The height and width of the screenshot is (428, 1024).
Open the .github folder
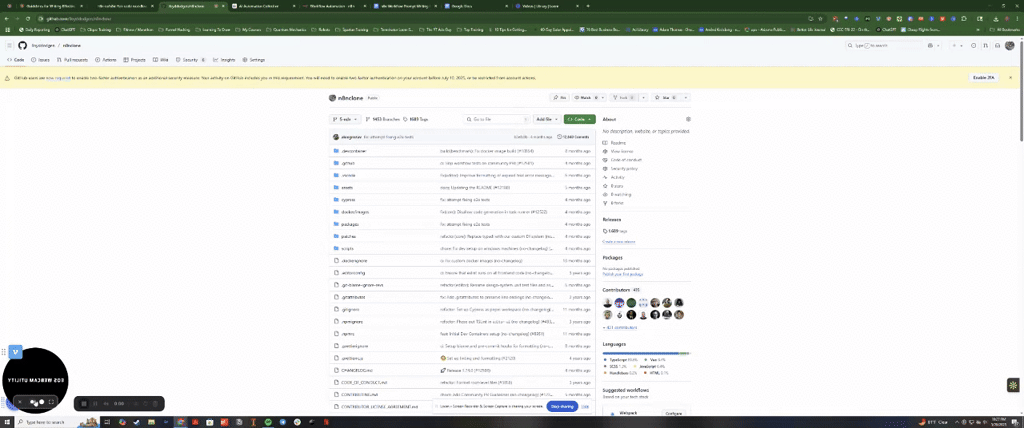[x=347, y=163]
